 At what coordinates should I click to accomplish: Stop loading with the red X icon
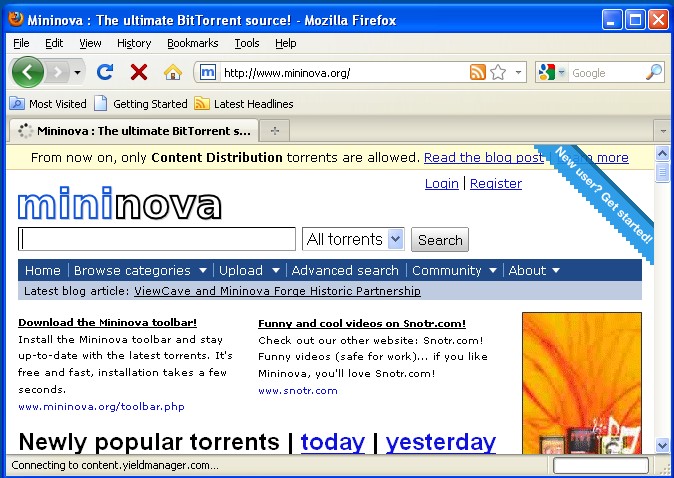click(x=139, y=72)
